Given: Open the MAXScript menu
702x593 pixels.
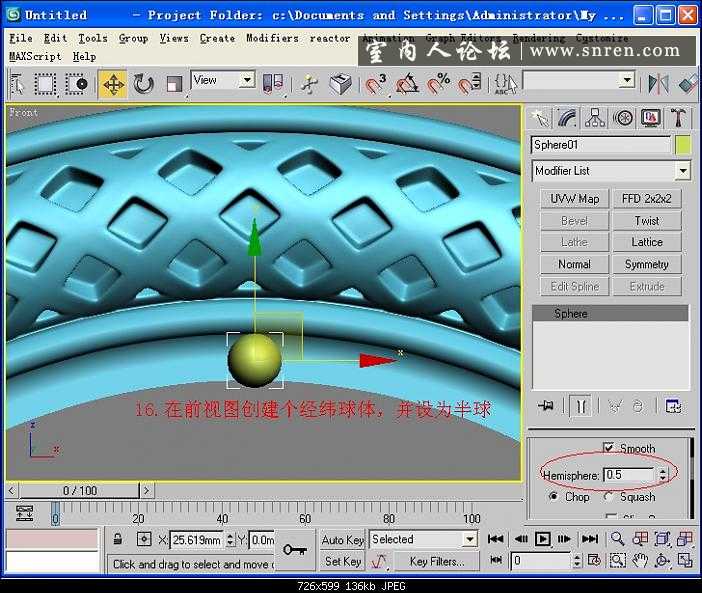Looking at the screenshot, I should tap(35, 57).
